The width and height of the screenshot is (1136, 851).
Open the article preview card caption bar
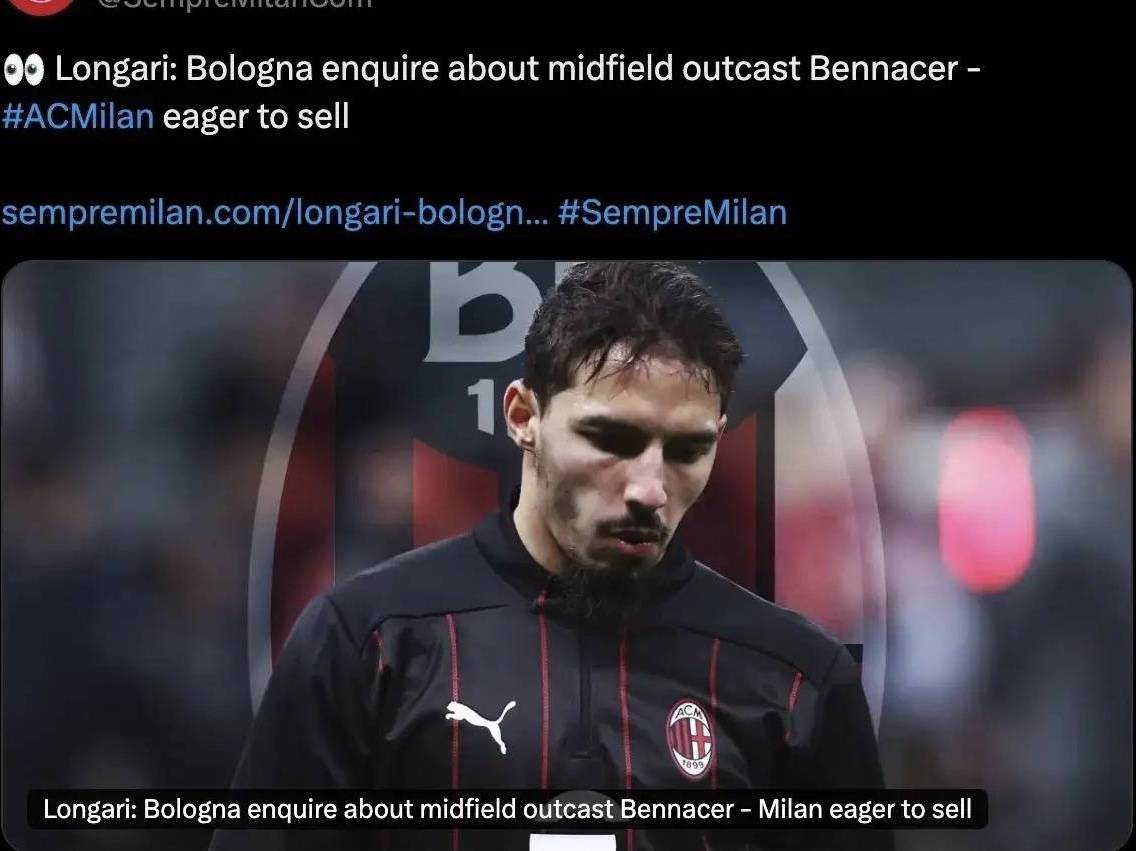point(507,809)
